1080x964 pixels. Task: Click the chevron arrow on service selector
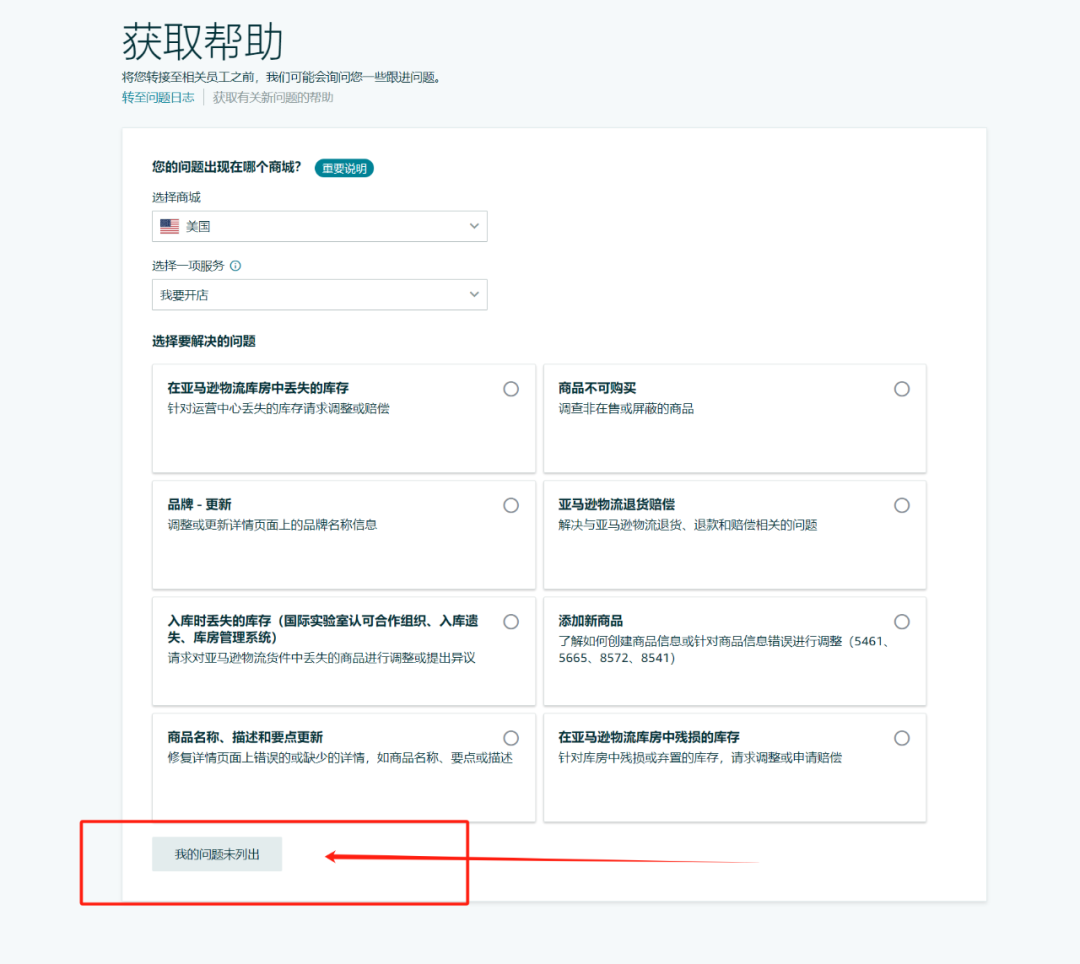473,294
